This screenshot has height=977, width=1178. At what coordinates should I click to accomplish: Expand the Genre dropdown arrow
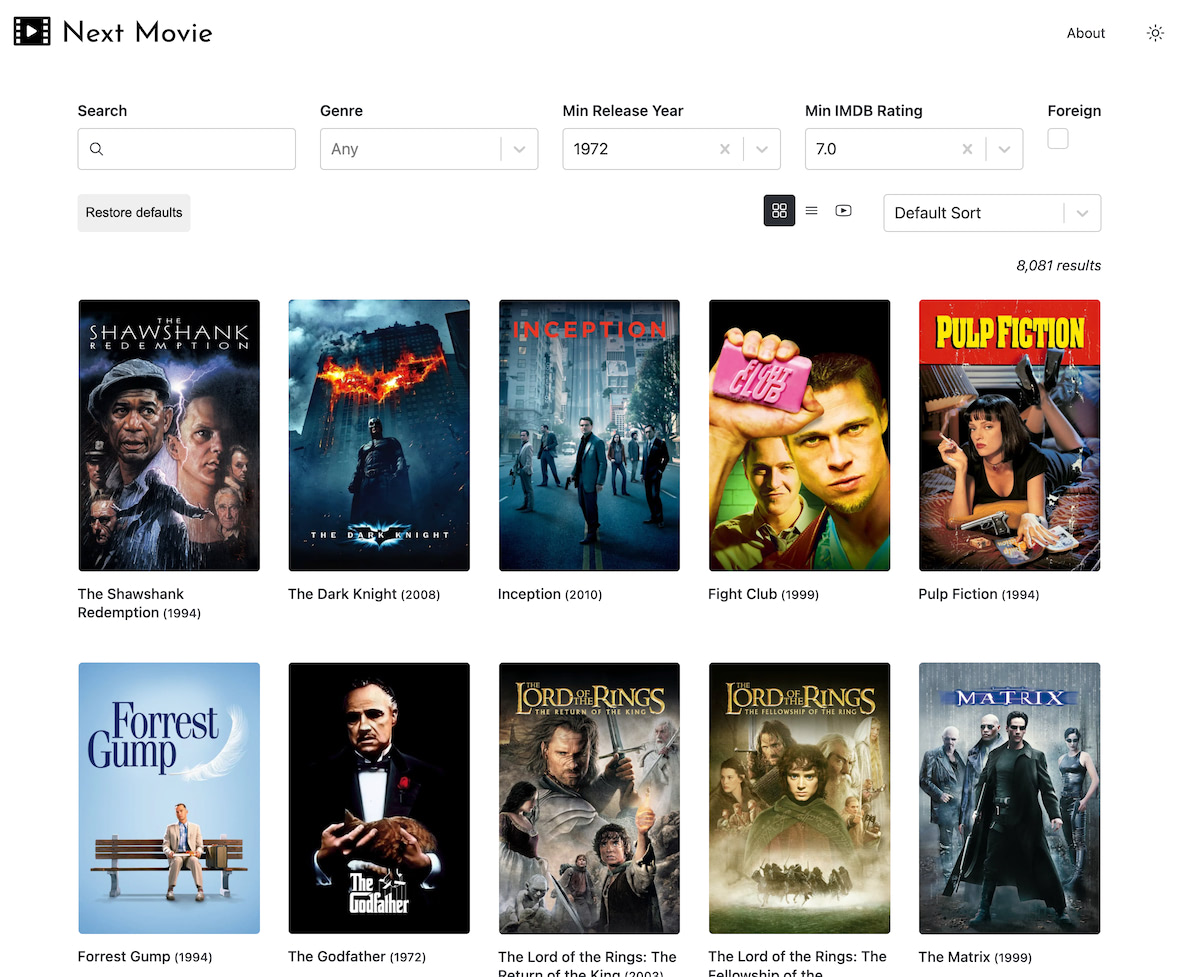pyautogui.click(x=519, y=149)
